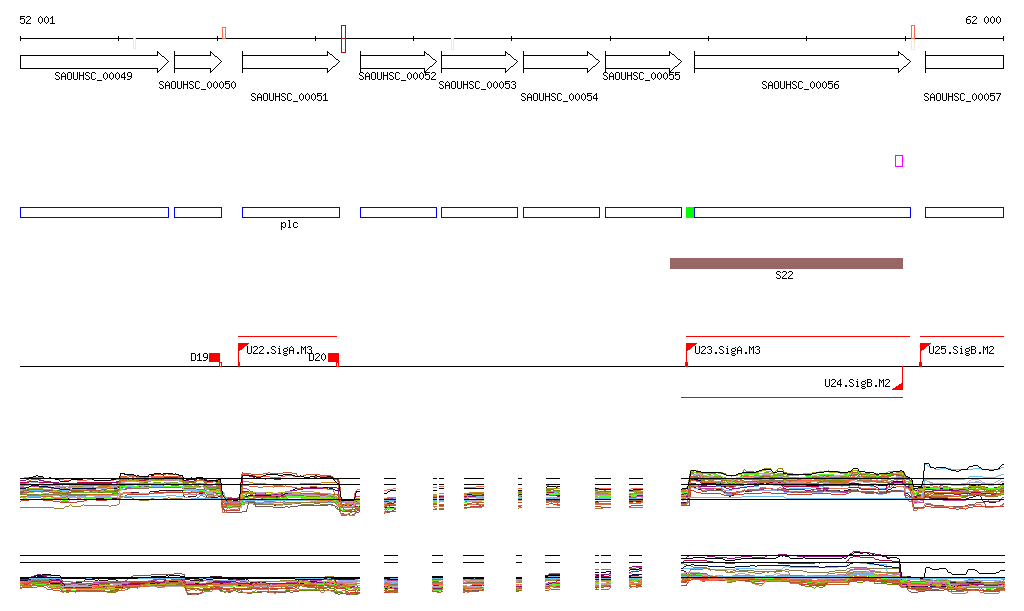
Task: Click the SAOUHSC_00056 label text
Action: click(800, 86)
